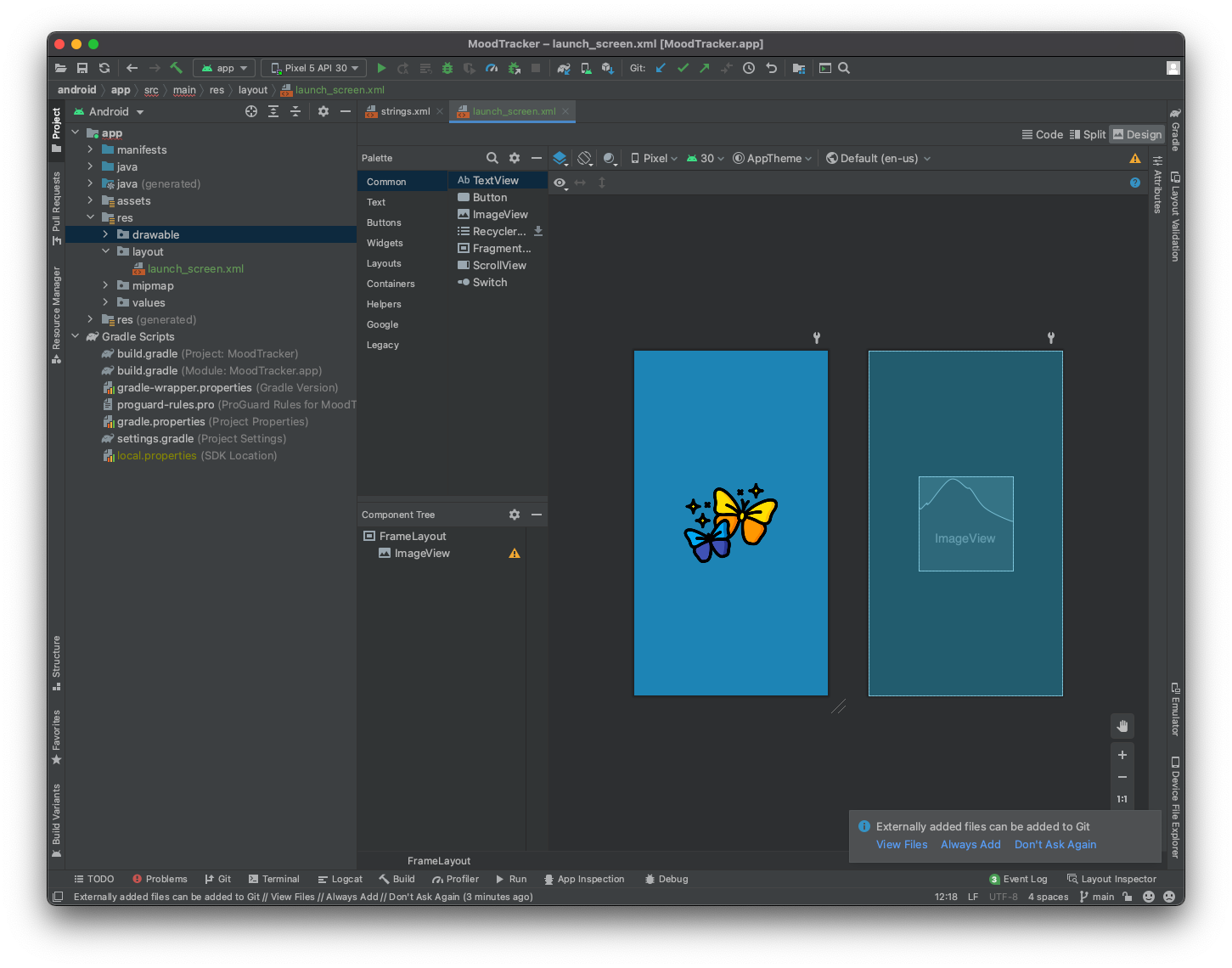Click the View Files link in notification

click(902, 844)
